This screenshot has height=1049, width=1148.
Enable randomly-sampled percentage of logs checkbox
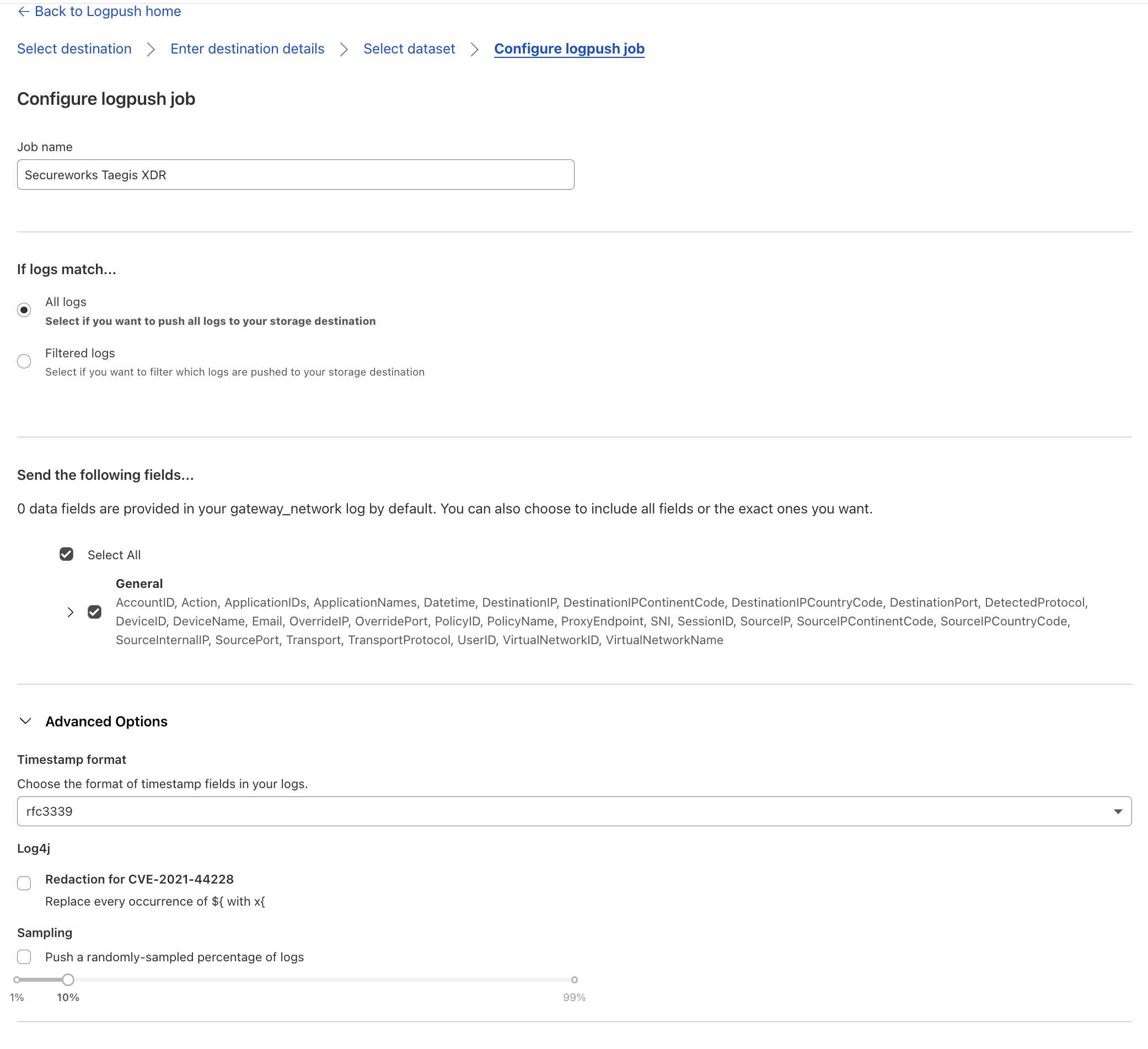click(24, 957)
